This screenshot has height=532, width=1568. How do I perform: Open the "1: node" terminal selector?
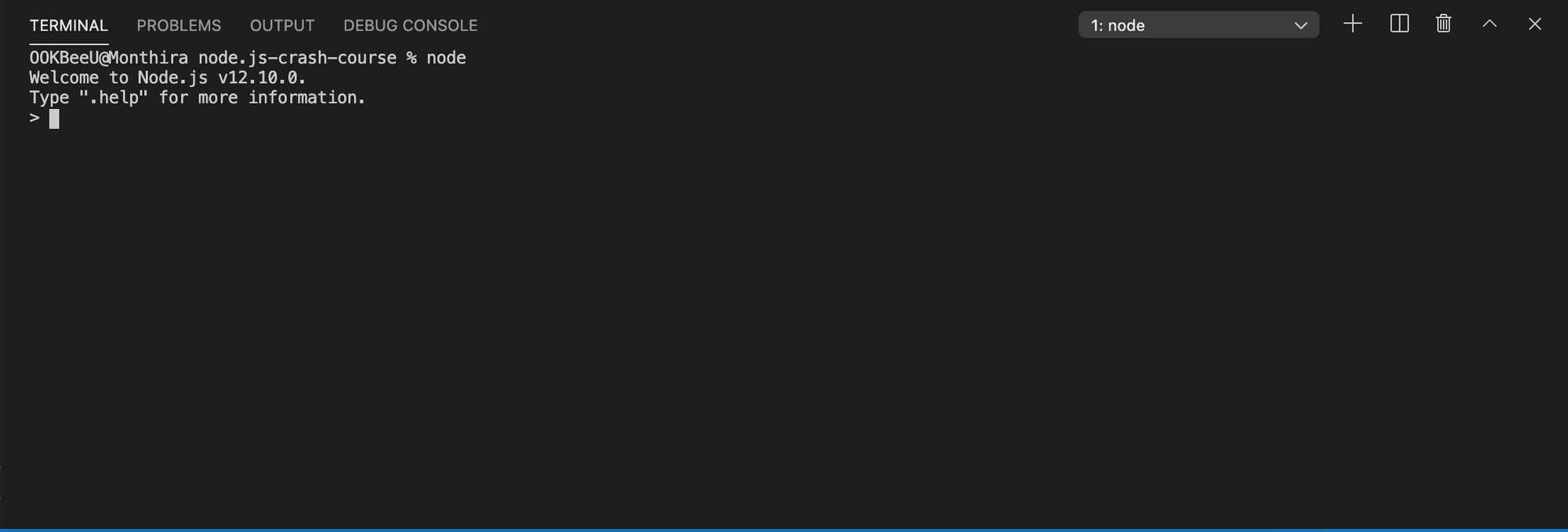pos(1199,25)
